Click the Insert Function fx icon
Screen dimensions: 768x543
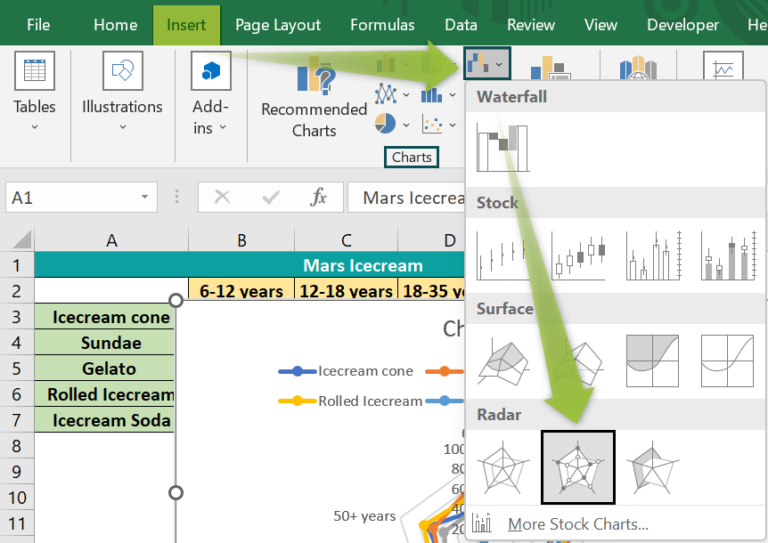point(318,198)
